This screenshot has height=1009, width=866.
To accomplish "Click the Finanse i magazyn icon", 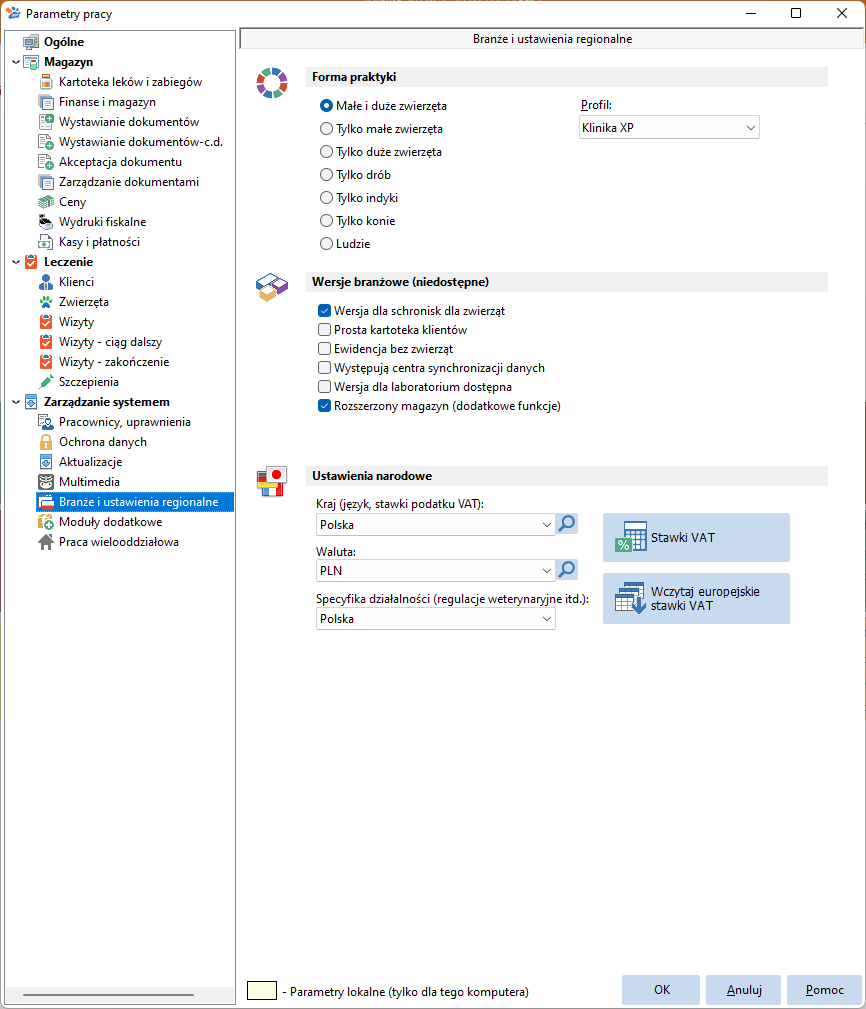I will [46, 102].
